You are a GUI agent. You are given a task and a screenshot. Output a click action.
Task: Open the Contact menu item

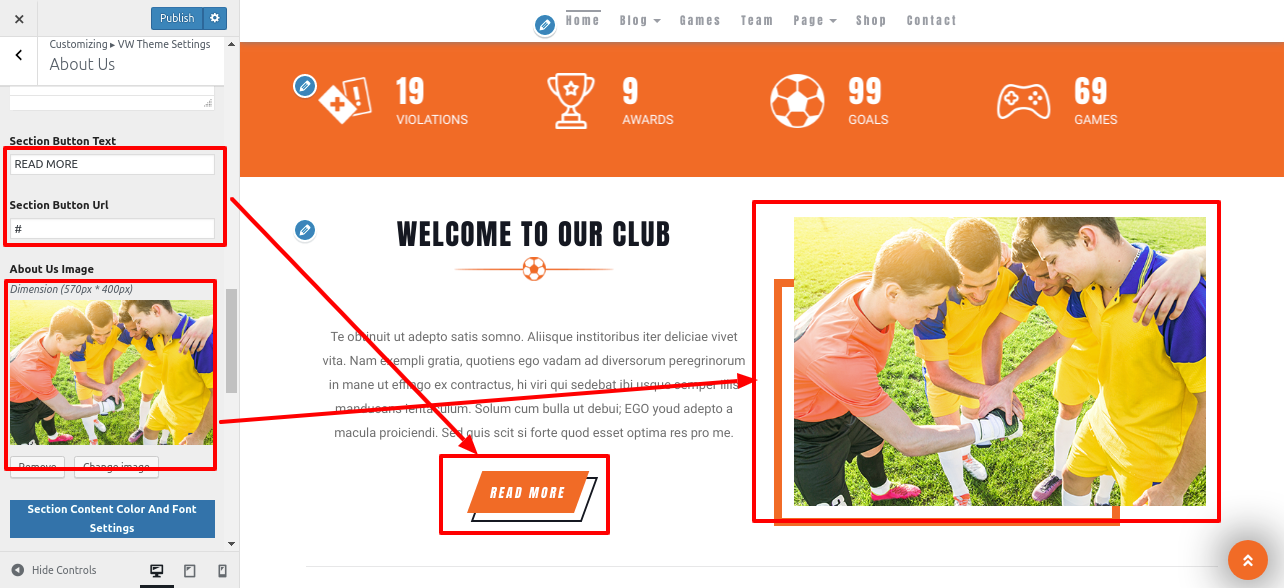pos(932,20)
